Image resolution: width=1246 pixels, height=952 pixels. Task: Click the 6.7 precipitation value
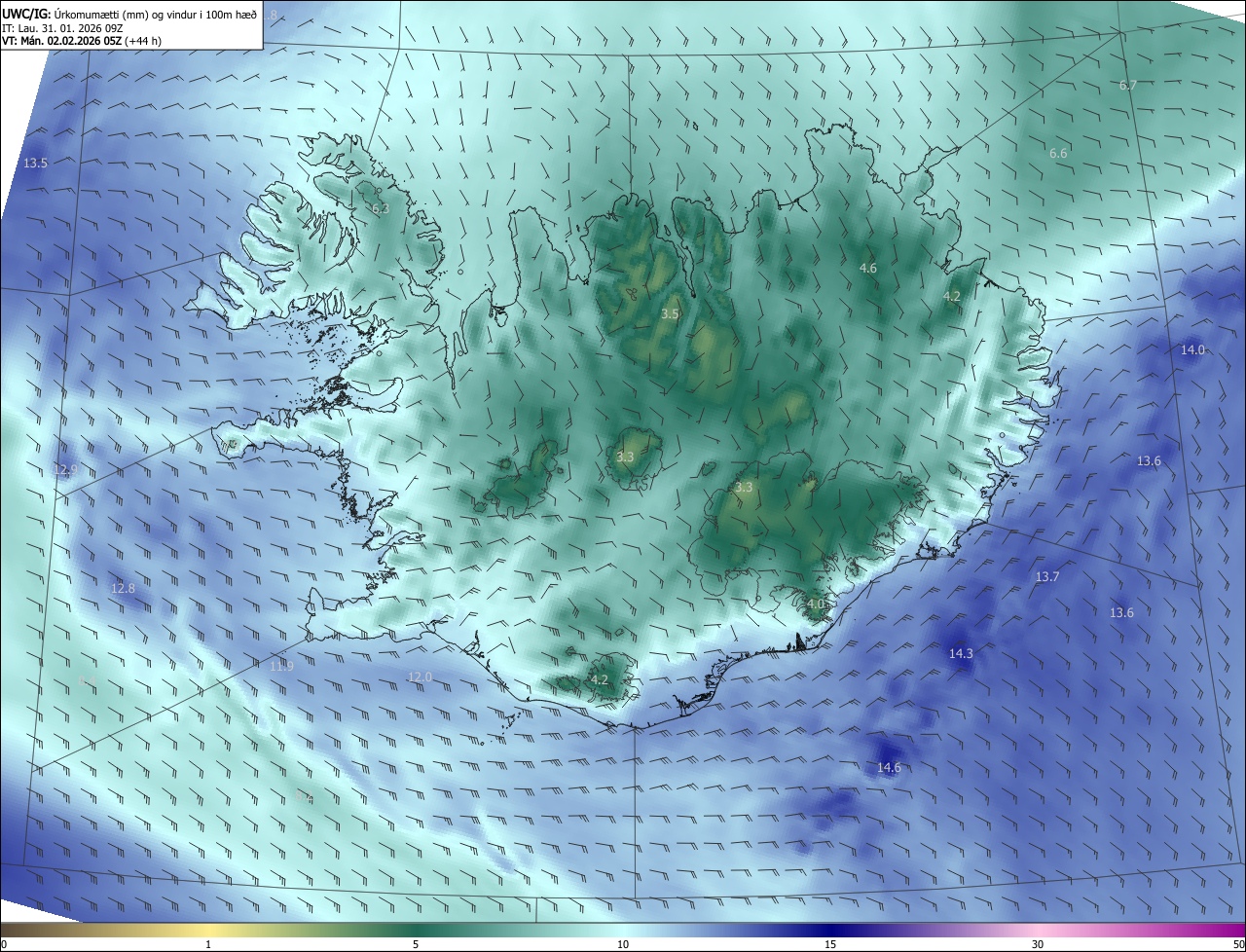pyautogui.click(x=1127, y=86)
